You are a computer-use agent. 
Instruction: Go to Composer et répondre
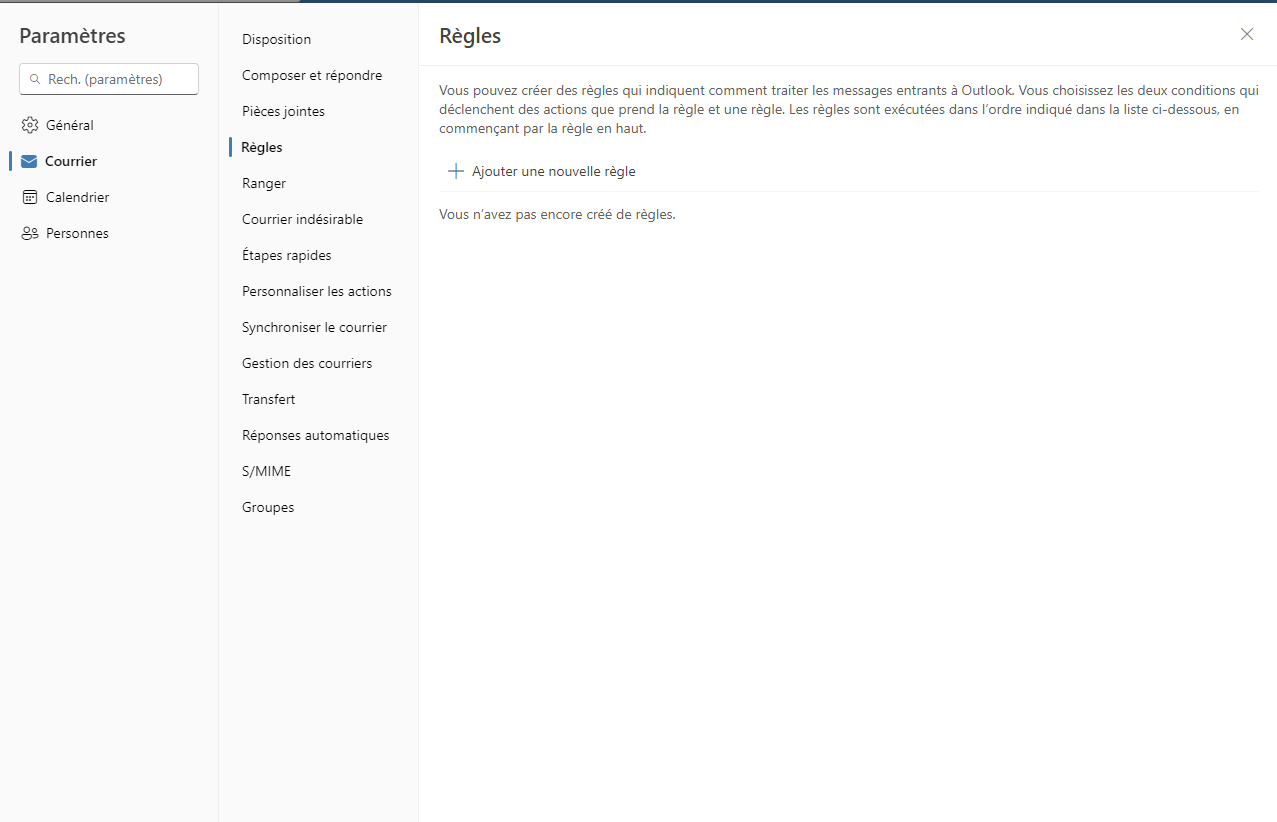tap(311, 75)
